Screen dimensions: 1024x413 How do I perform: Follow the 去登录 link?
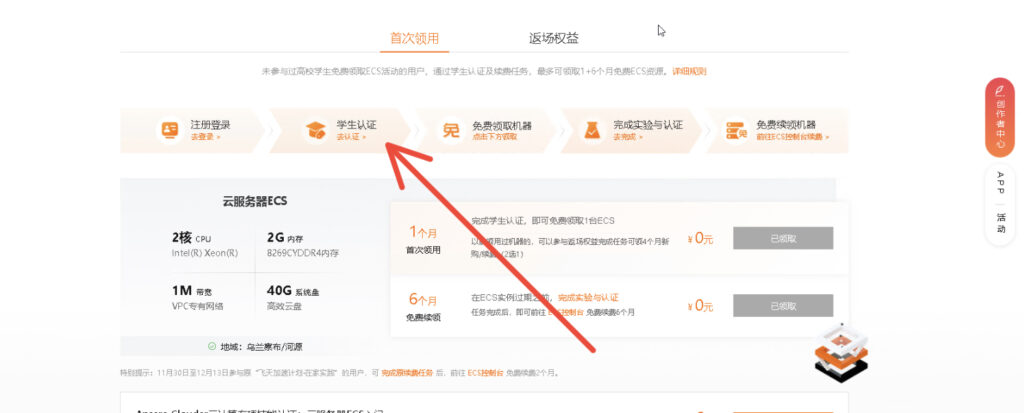click(x=206, y=137)
